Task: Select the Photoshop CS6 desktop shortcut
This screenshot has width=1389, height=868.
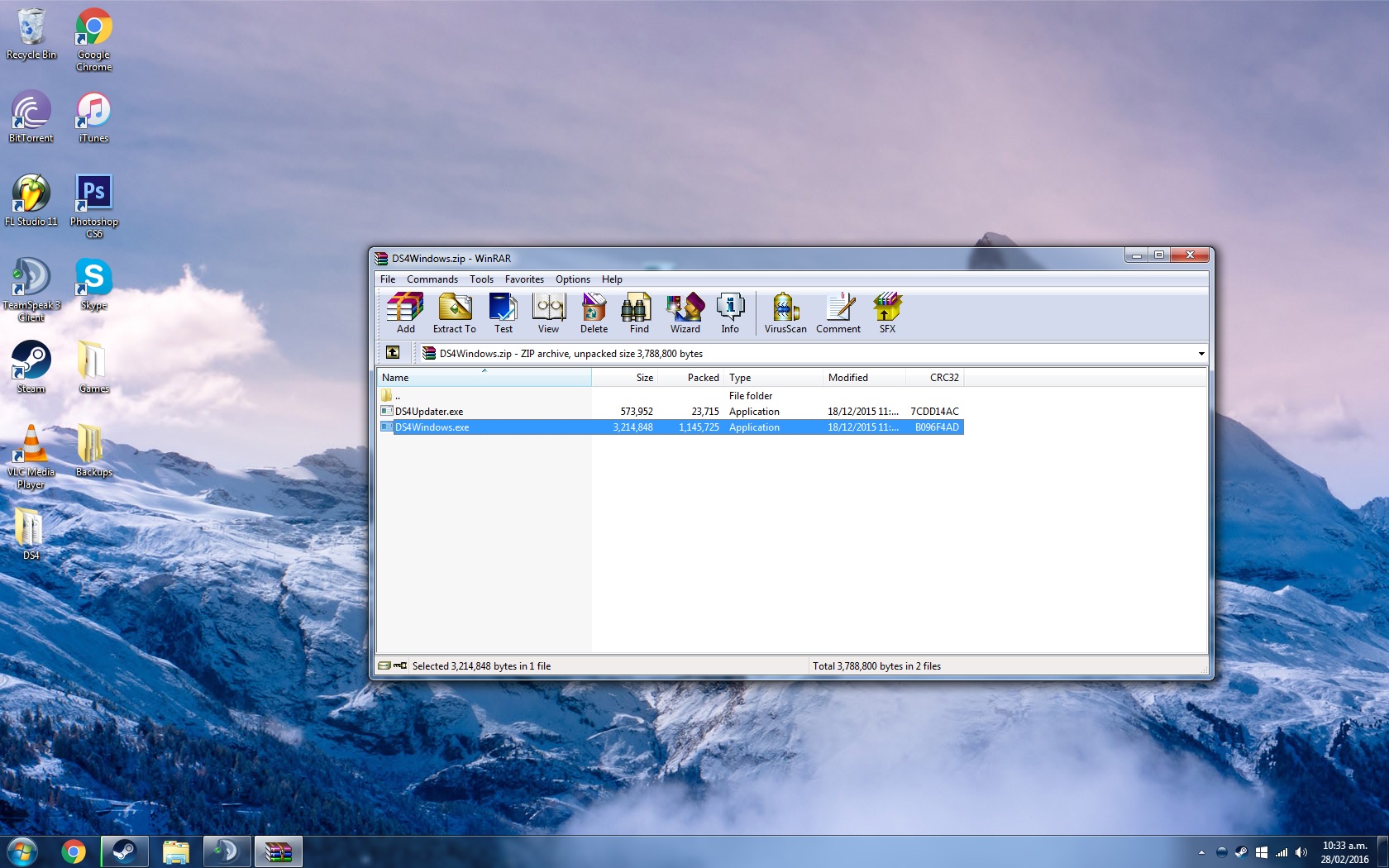Action: (94, 206)
